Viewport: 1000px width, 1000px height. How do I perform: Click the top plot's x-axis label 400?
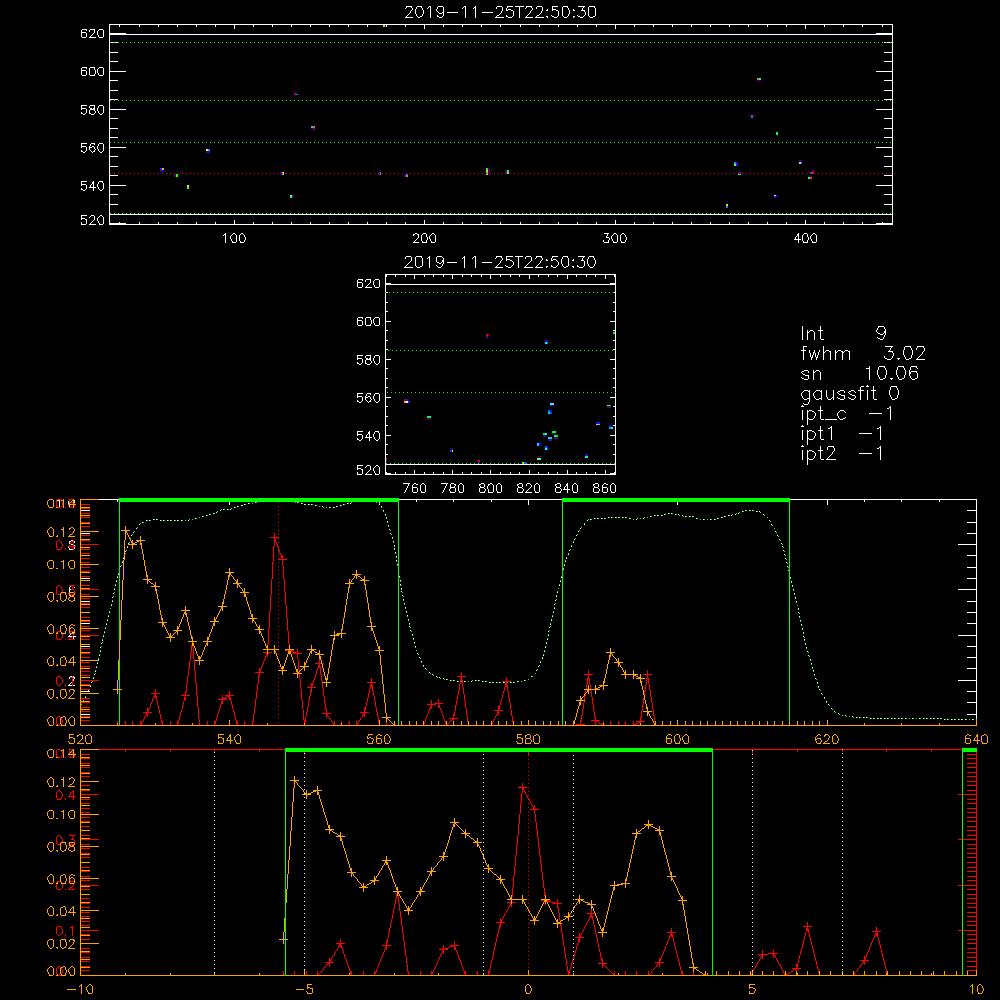click(805, 239)
